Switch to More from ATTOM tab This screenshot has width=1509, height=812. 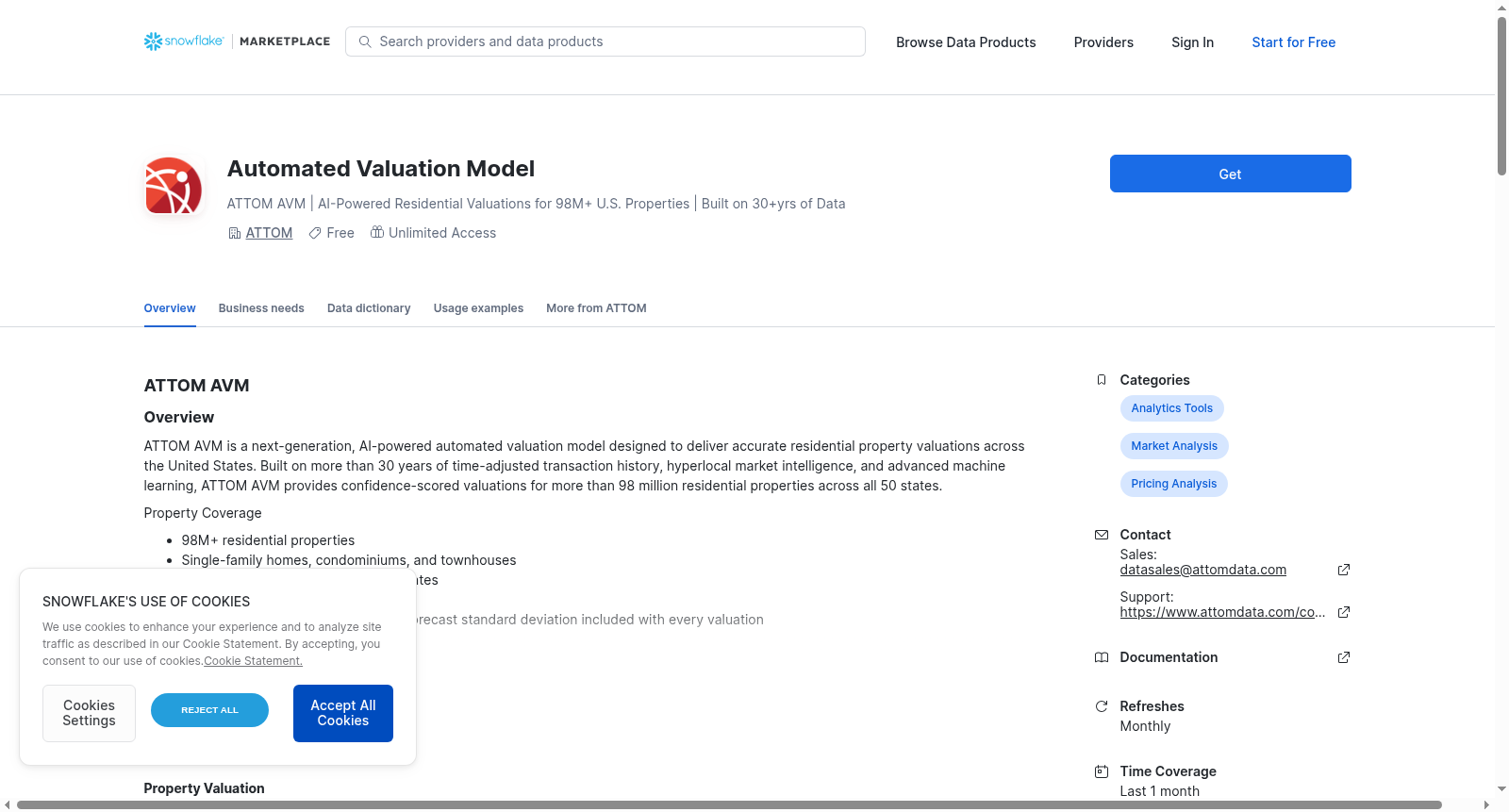coord(596,308)
